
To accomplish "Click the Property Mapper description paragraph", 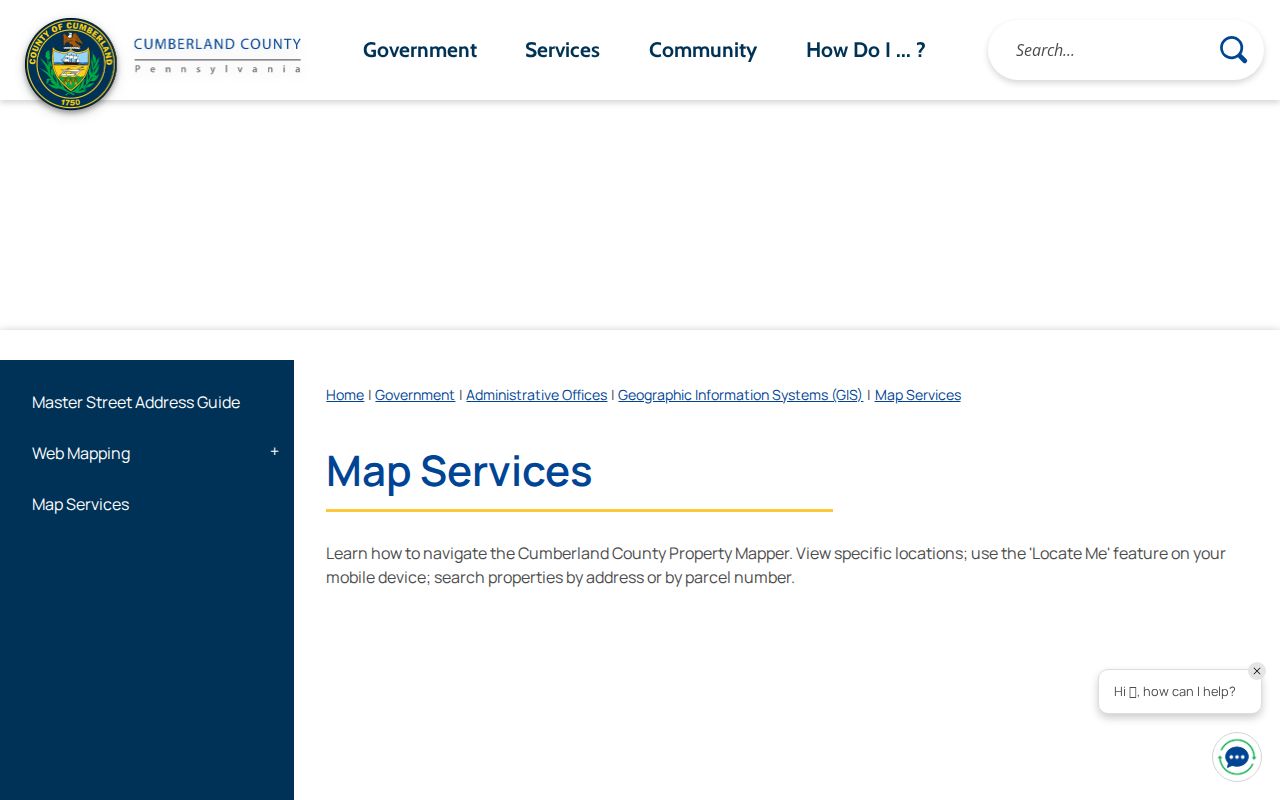I will tap(776, 565).
